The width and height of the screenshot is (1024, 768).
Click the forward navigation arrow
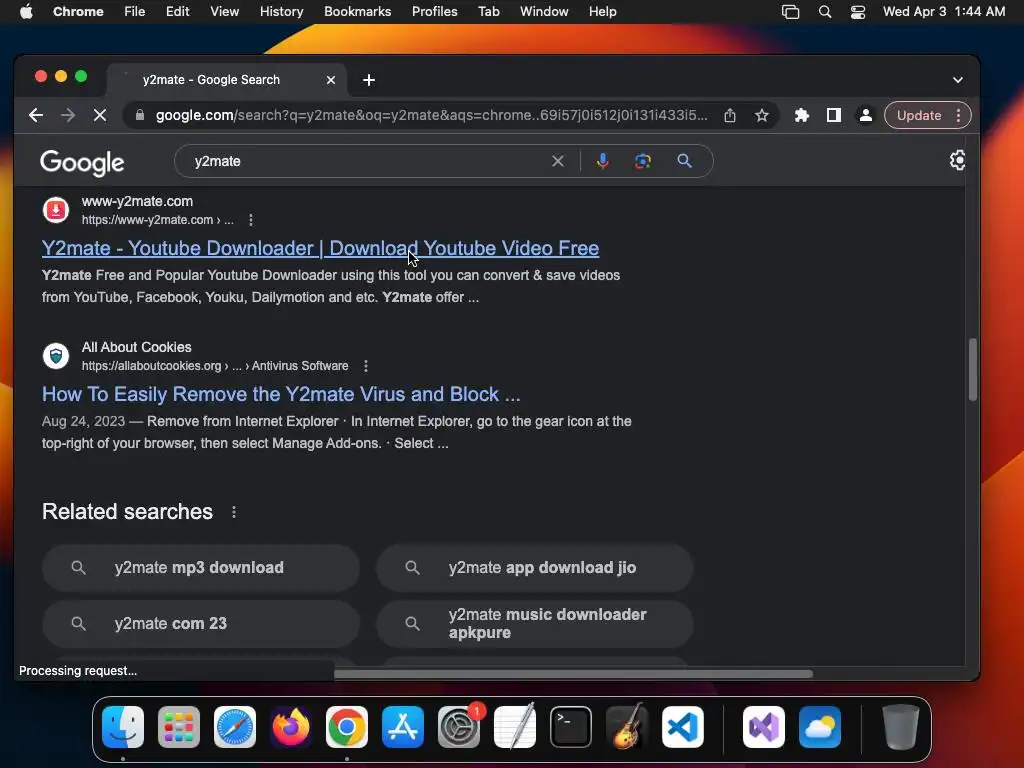[x=68, y=116]
